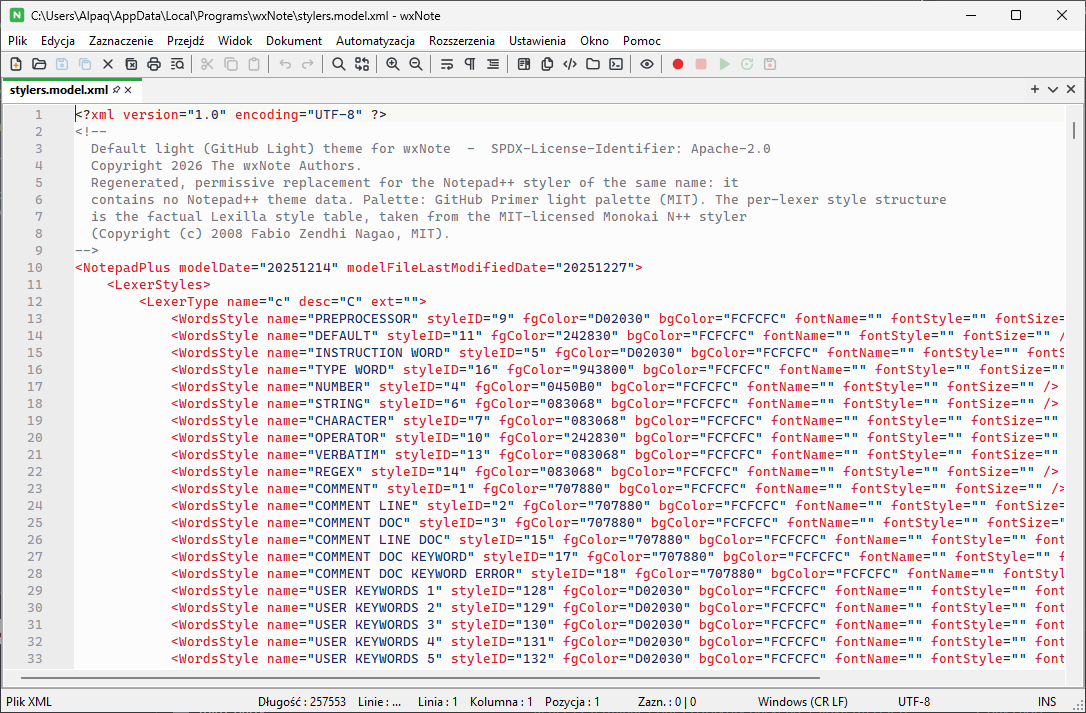Click Windows (CR LF) line ending selector

[x=802, y=702]
